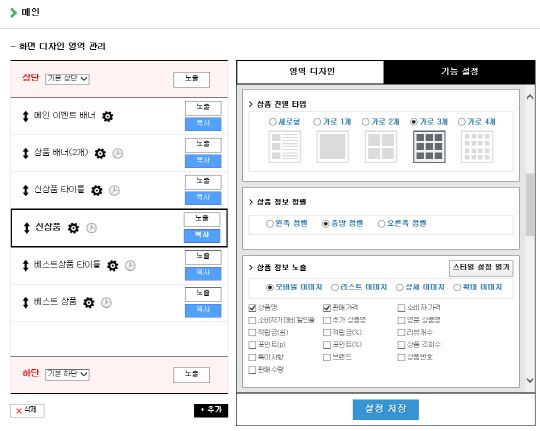The height and width of the screenshot is (431, 540).
Task: Click 복사 button for 메인 이벤트 배너
Action: [x=203, y=124]
